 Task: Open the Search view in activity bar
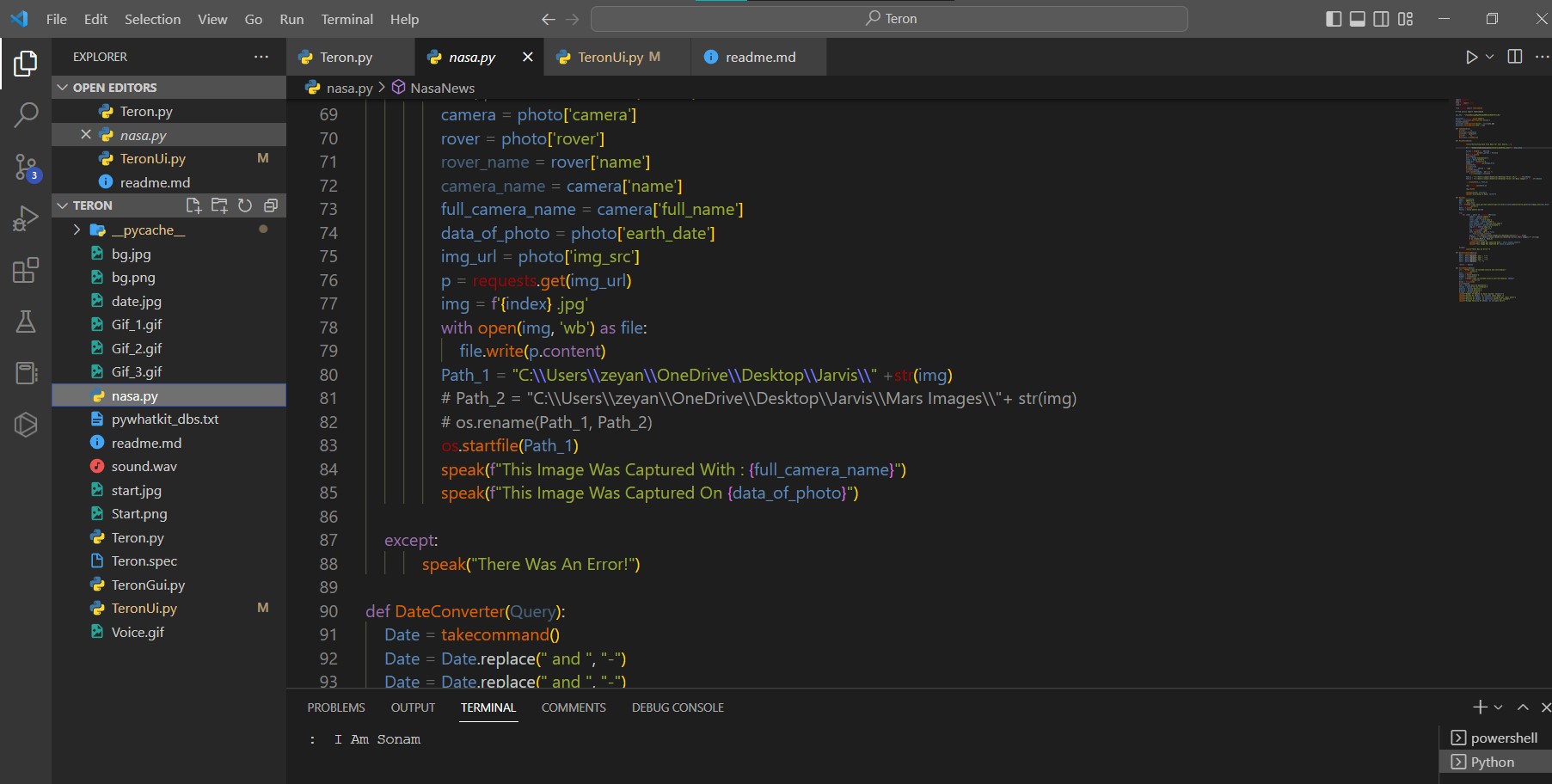click(26, 114)
